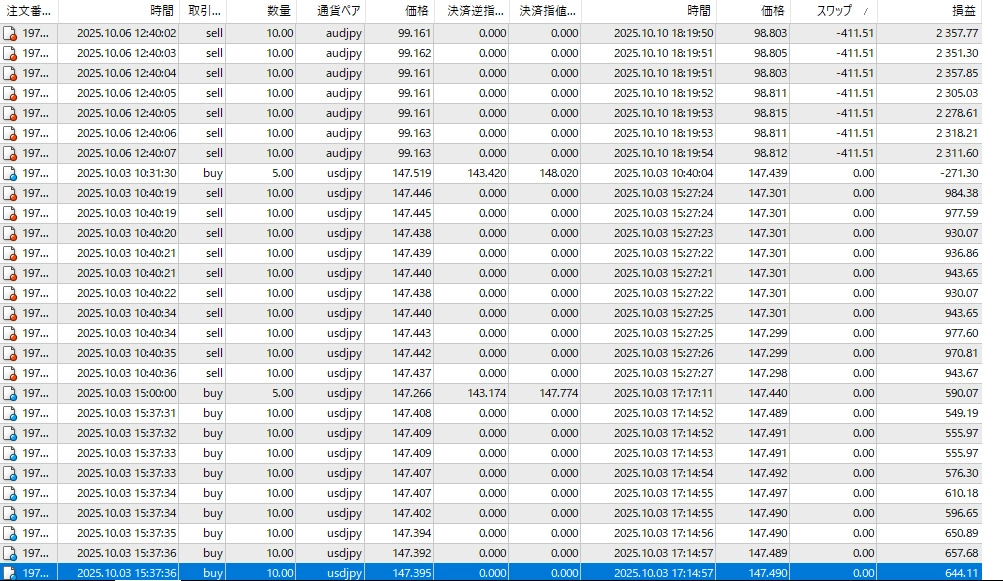Image resolution: width=1003 pixels, height=581 pixels.
Task: Sort by the 注文番 order number column header
Action: coord(29,11)
